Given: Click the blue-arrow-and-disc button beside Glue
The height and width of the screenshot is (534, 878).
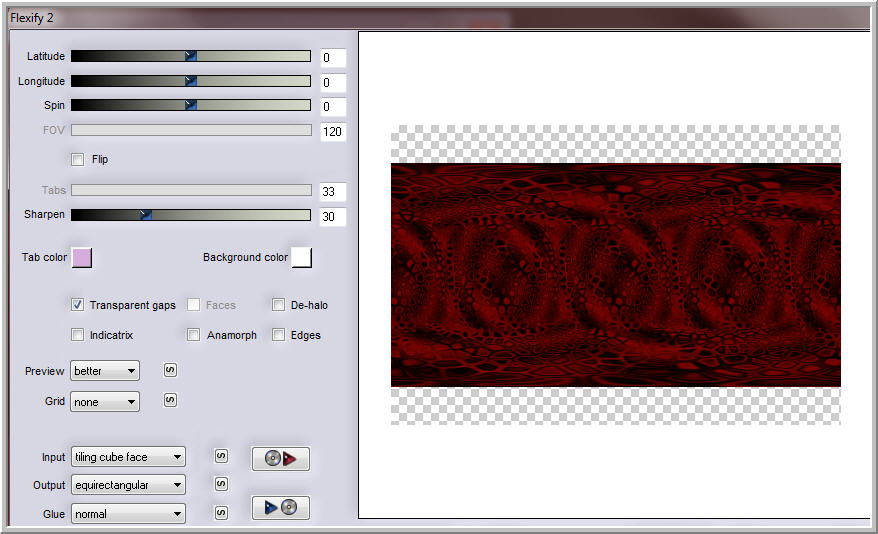Looking at the screenshot, I should click(281, 508).
